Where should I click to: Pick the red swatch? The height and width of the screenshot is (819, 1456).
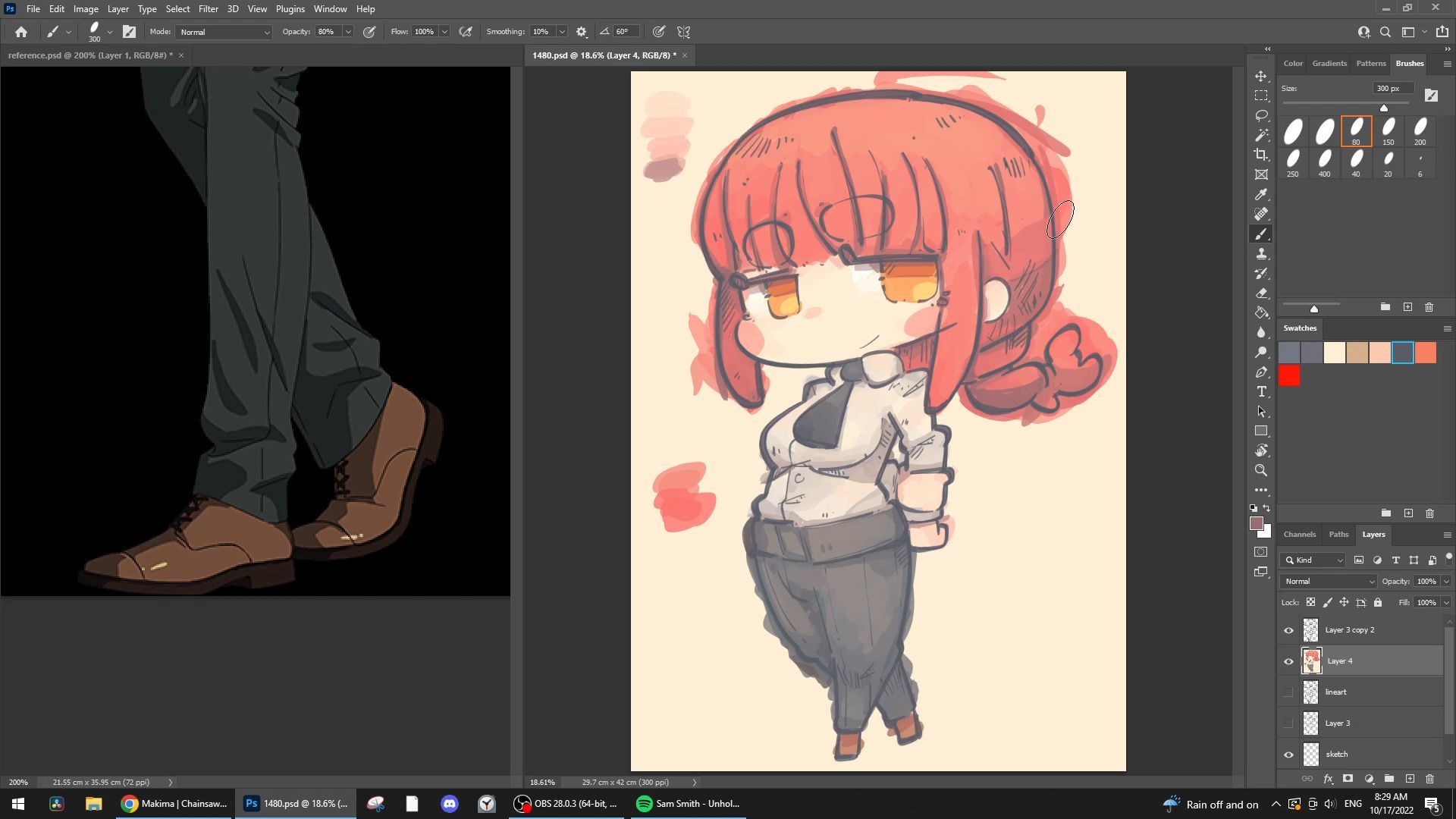(1289, 375)
